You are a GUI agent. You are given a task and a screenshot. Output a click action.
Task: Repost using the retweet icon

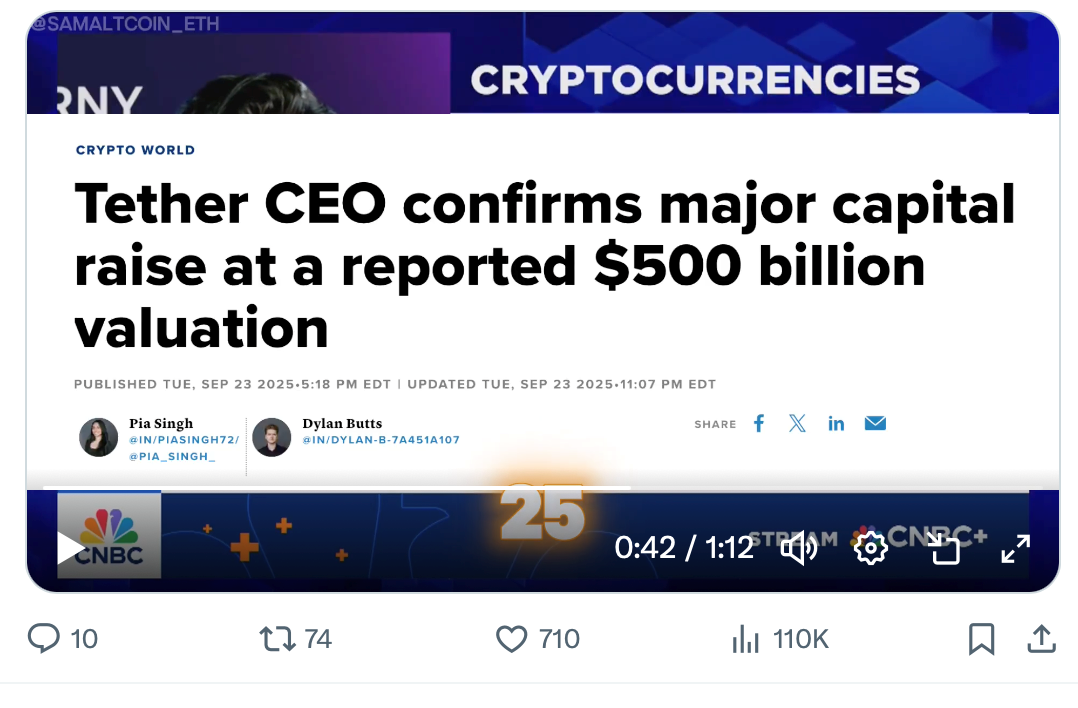point(277,638)
